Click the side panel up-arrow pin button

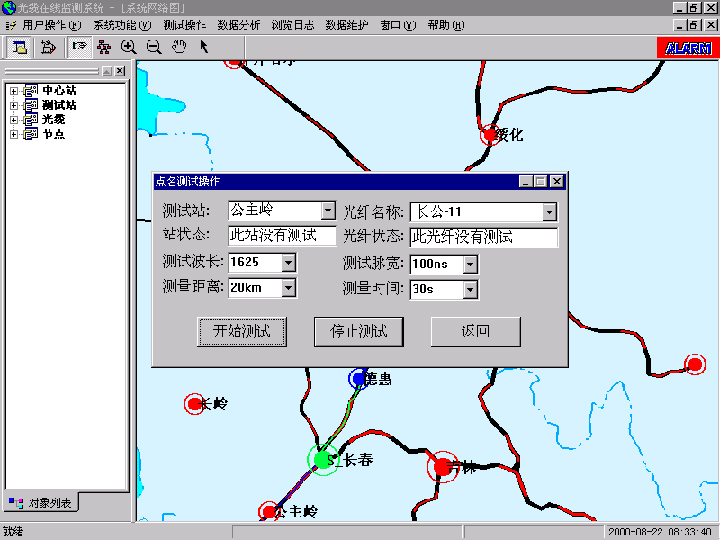click(x=107, y=71)
